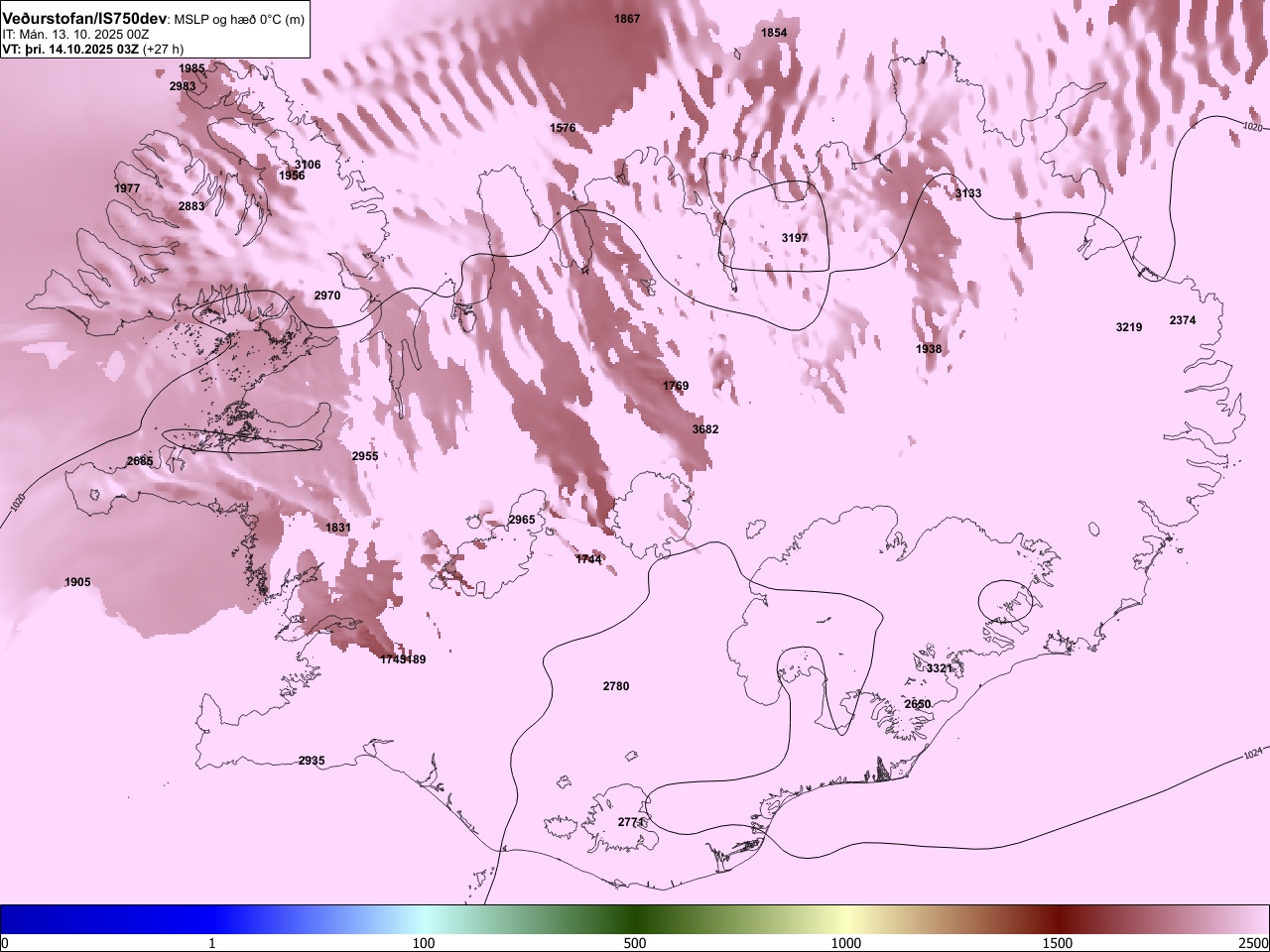Click the 2955 height value

coord(365,456)
